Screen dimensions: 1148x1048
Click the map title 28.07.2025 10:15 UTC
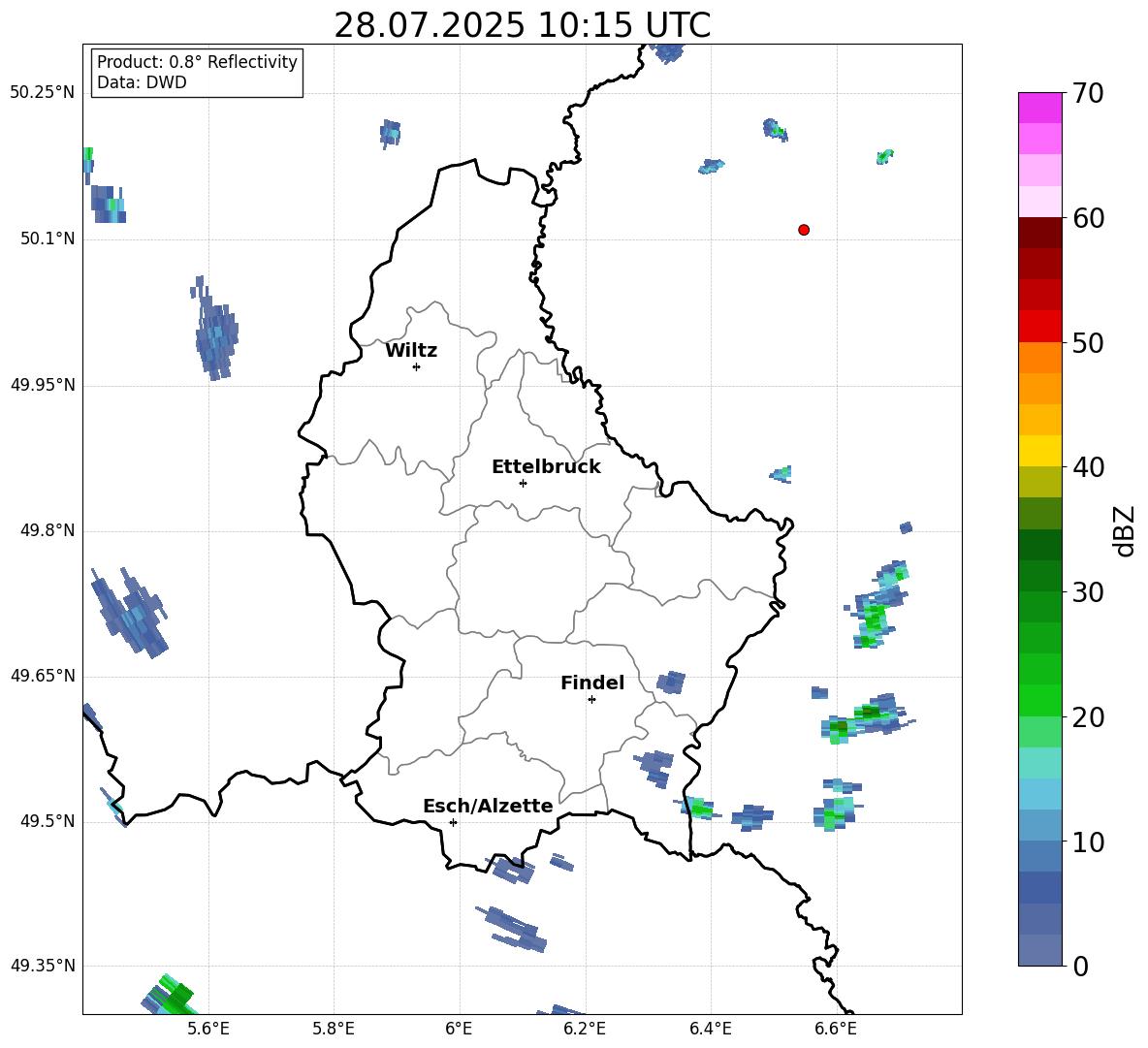coord(522,25)
